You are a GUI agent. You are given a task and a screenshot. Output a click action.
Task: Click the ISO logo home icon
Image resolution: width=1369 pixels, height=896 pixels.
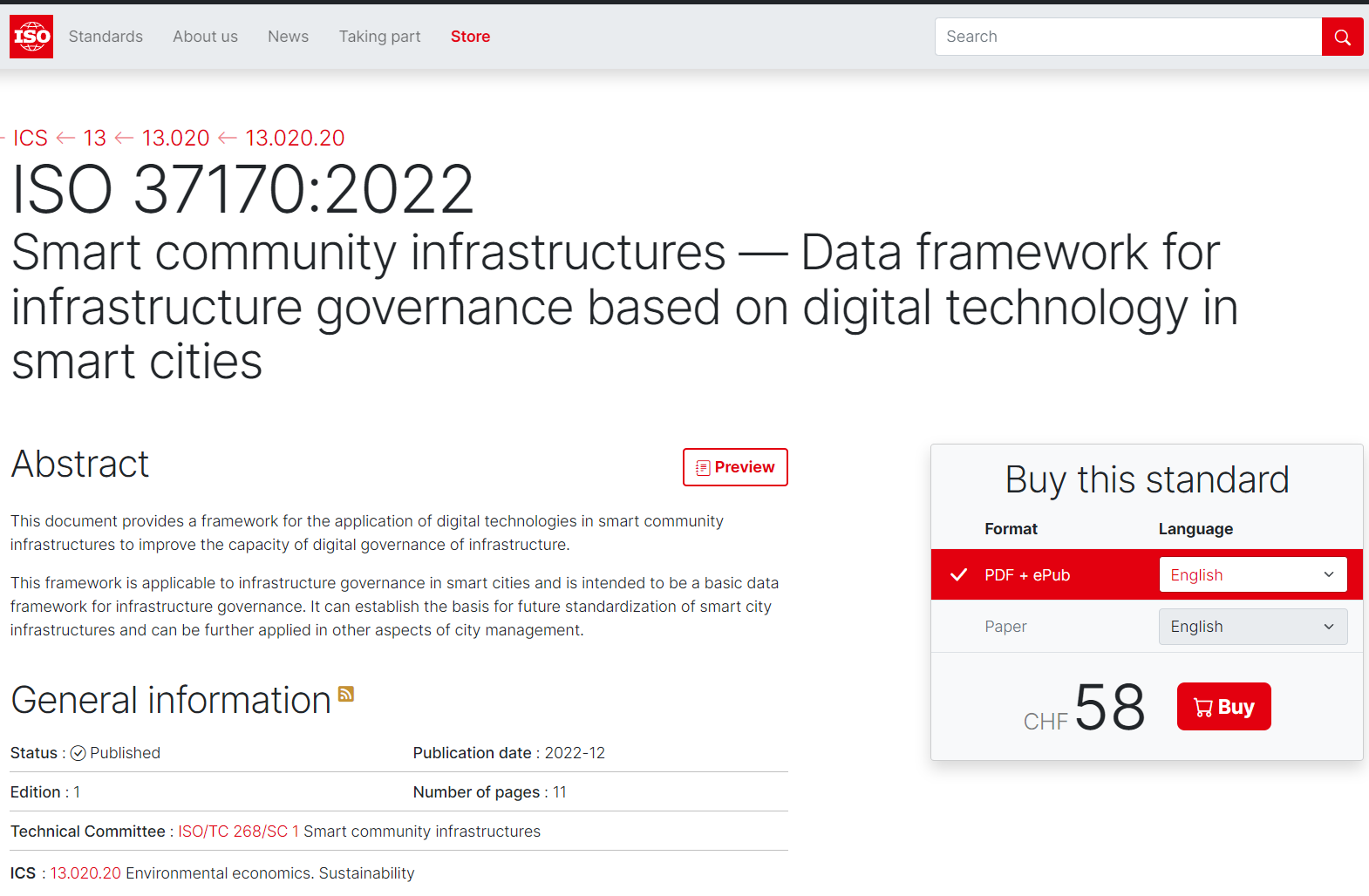31,37
